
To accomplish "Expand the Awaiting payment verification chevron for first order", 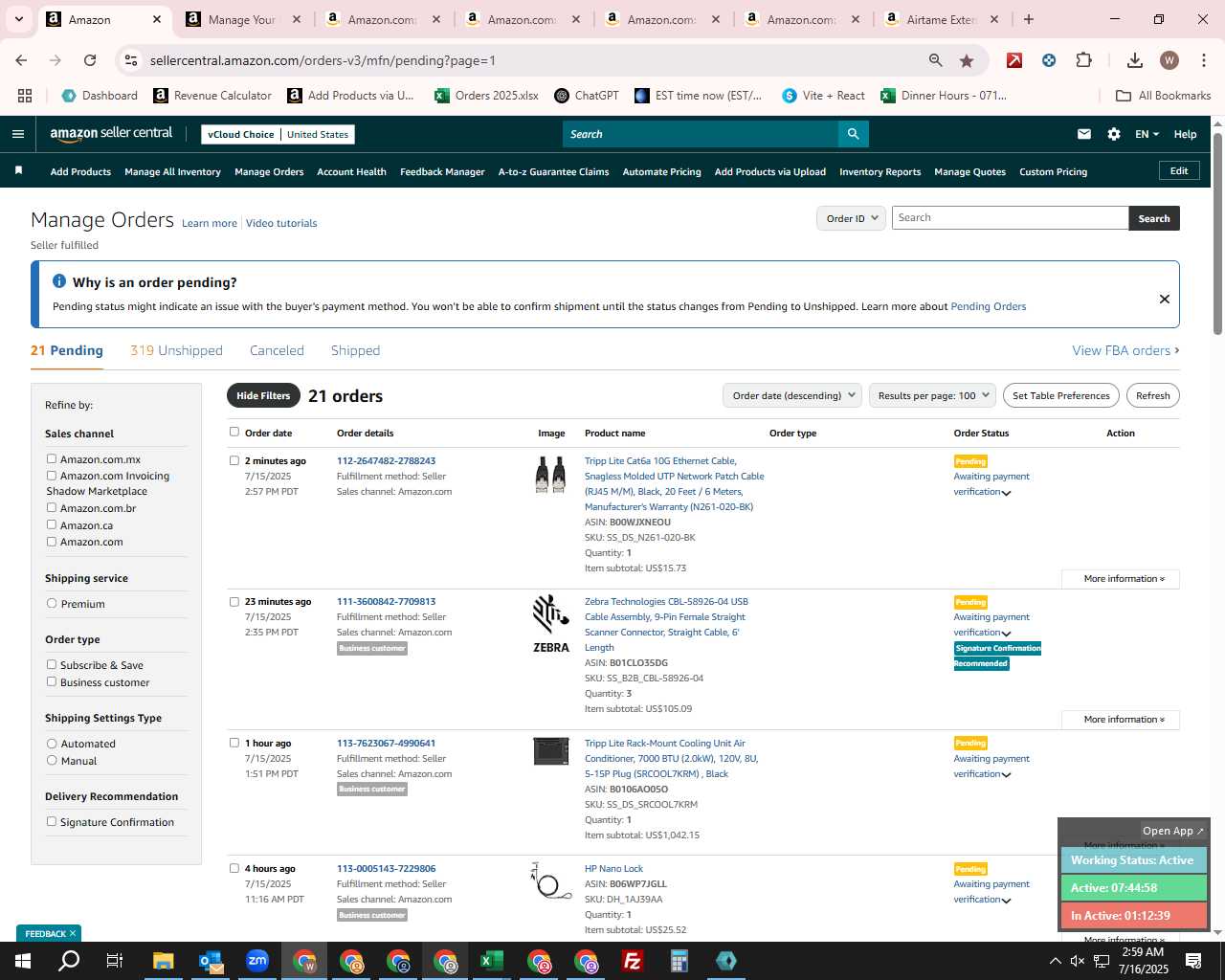I will point(1006,493).
